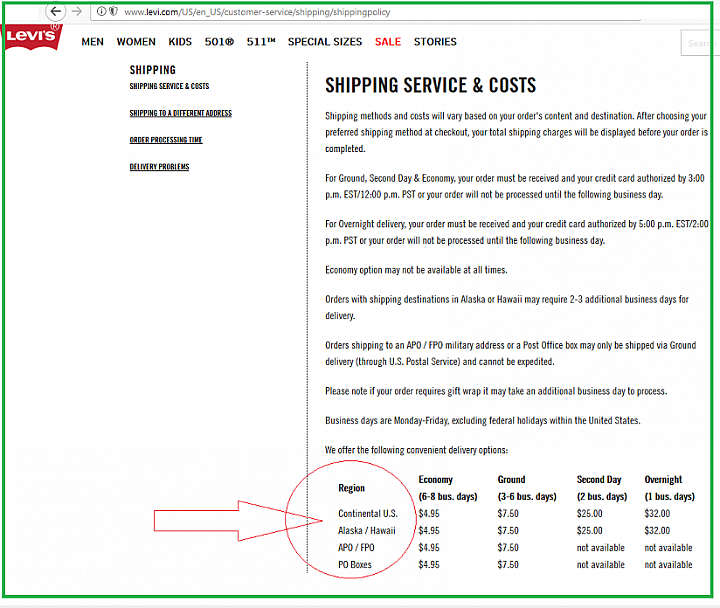Click the Overnight column header
This screenshot has width=720, height=608.
pos(663,480)
